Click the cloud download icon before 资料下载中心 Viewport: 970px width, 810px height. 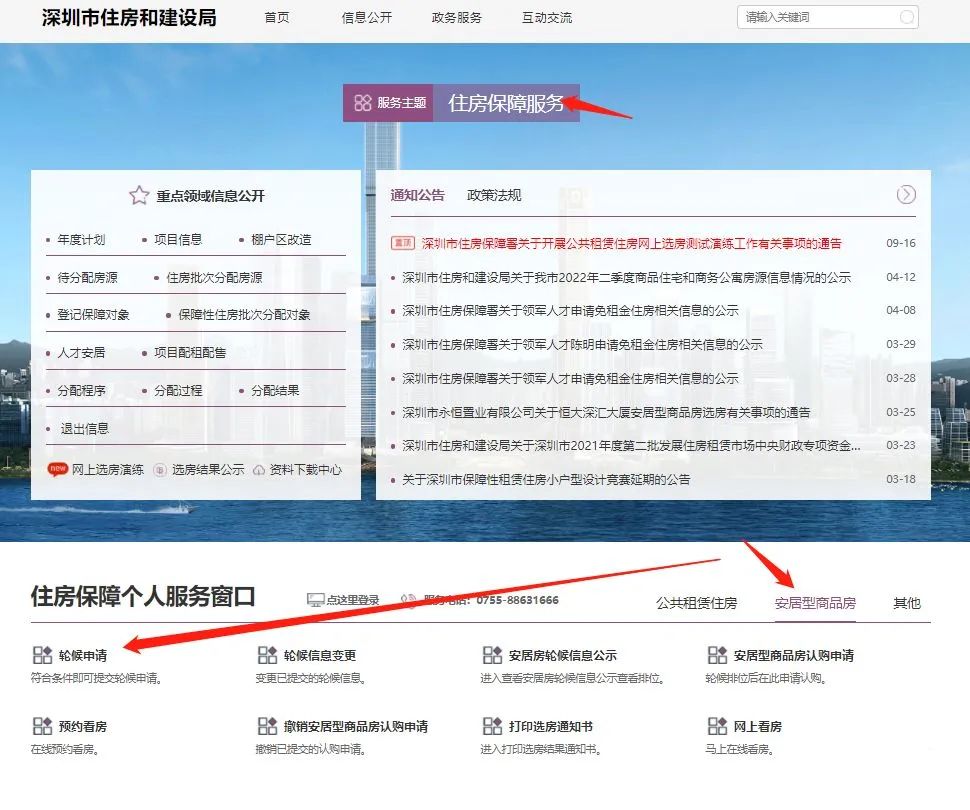coord(259,470)
